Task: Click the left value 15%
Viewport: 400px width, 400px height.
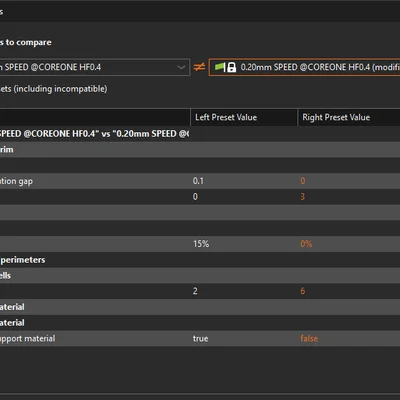Action: coord(201,244)
